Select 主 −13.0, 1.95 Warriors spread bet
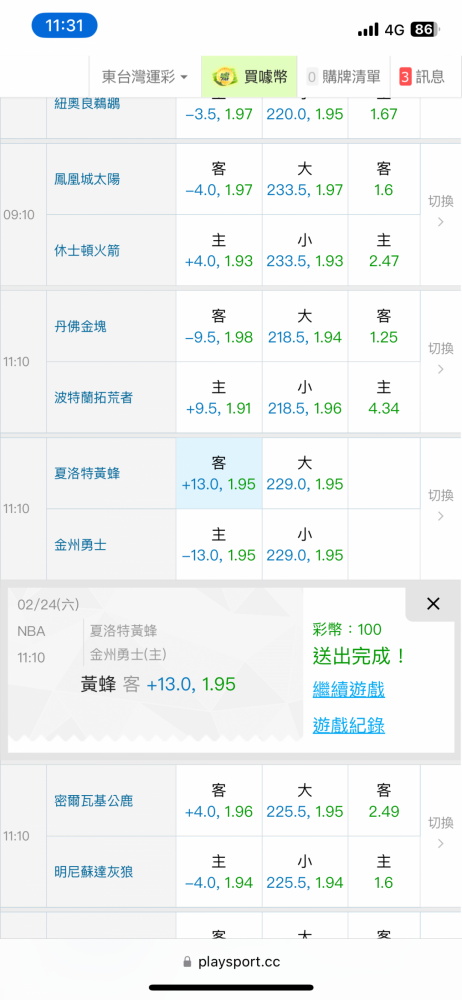This screenshot has height=1000, width=462. click(219, 545)
